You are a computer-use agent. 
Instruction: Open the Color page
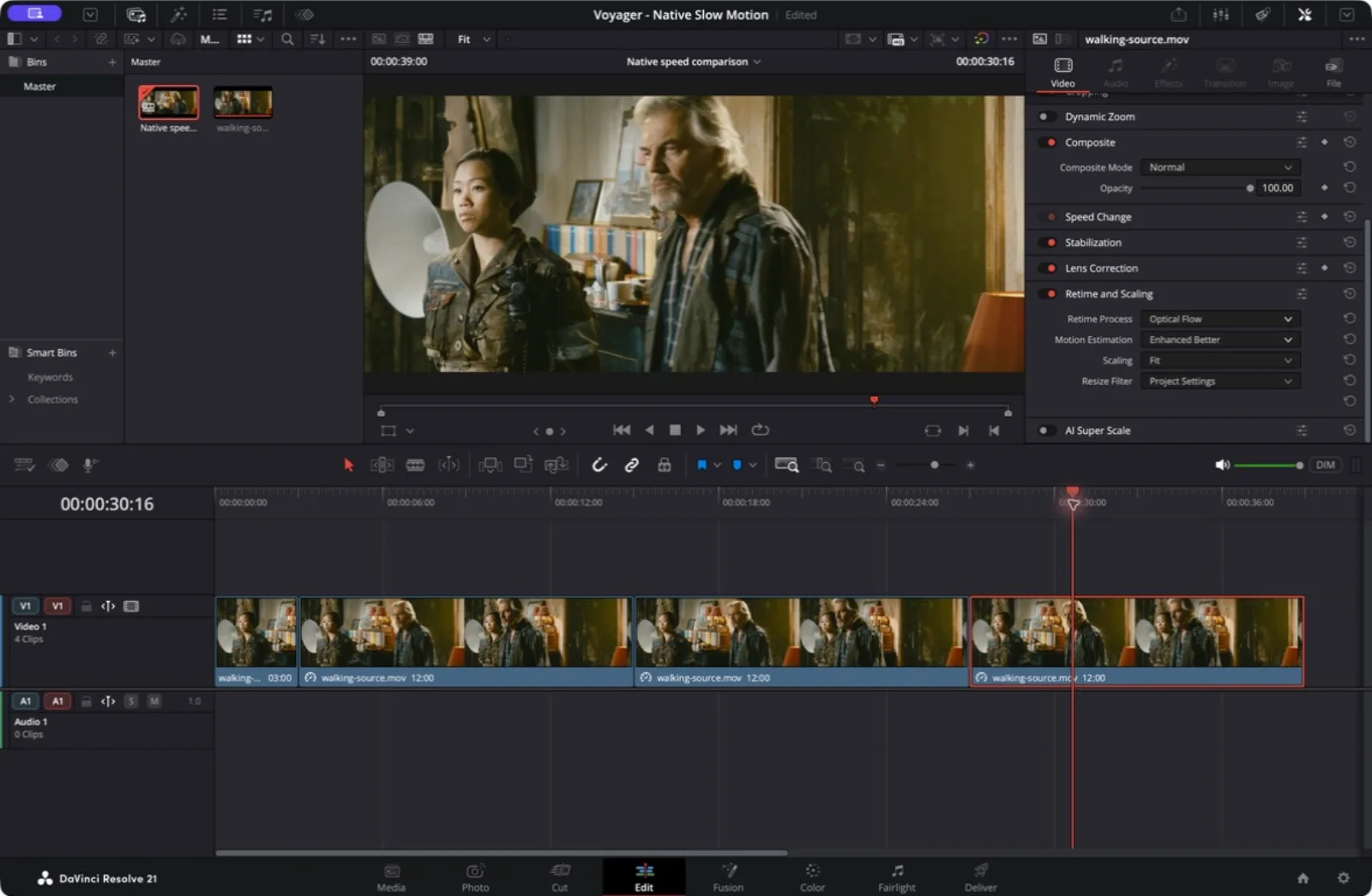point(812,877)
